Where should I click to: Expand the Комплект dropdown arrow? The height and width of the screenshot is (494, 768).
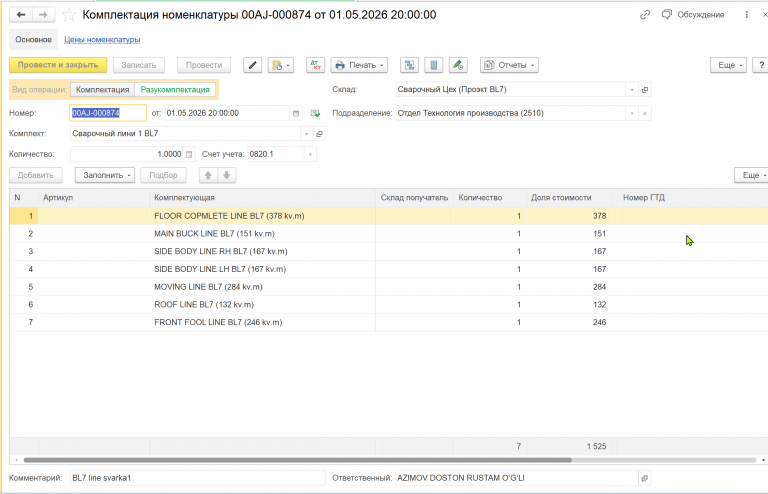(x=307, y=134)
